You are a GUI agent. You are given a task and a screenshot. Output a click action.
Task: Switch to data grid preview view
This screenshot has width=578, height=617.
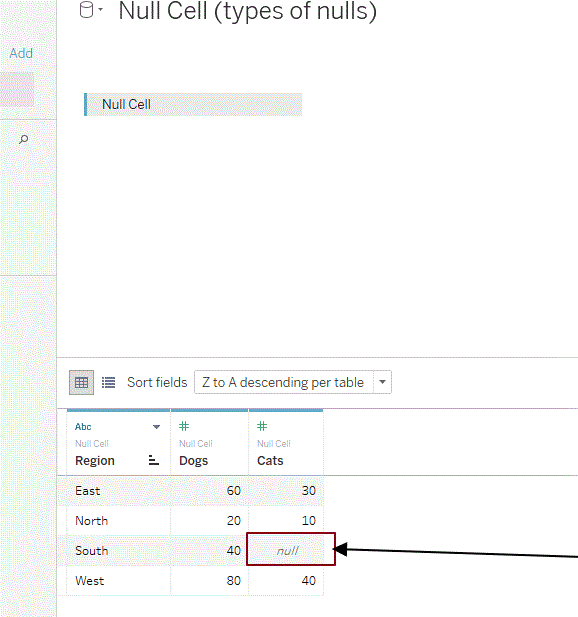pos(81,382)
